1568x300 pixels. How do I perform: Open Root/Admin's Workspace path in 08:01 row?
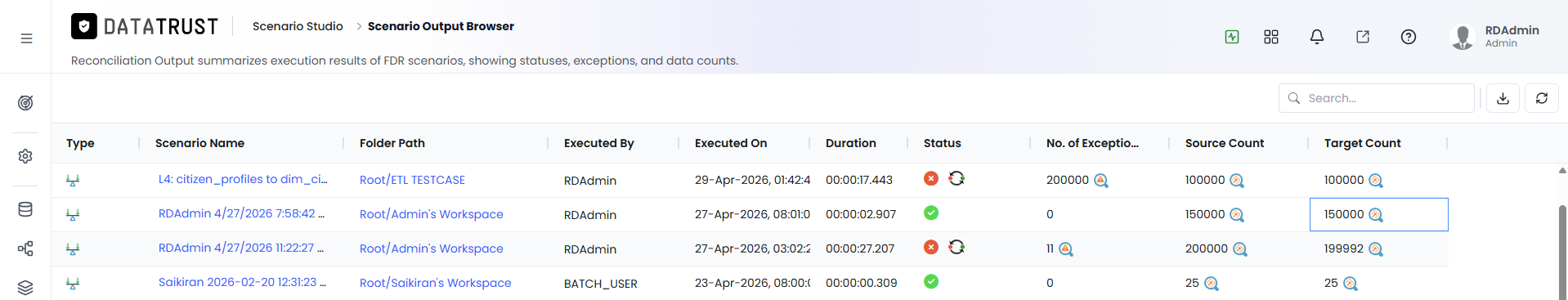pyautogui.click(x=432, y=214)
